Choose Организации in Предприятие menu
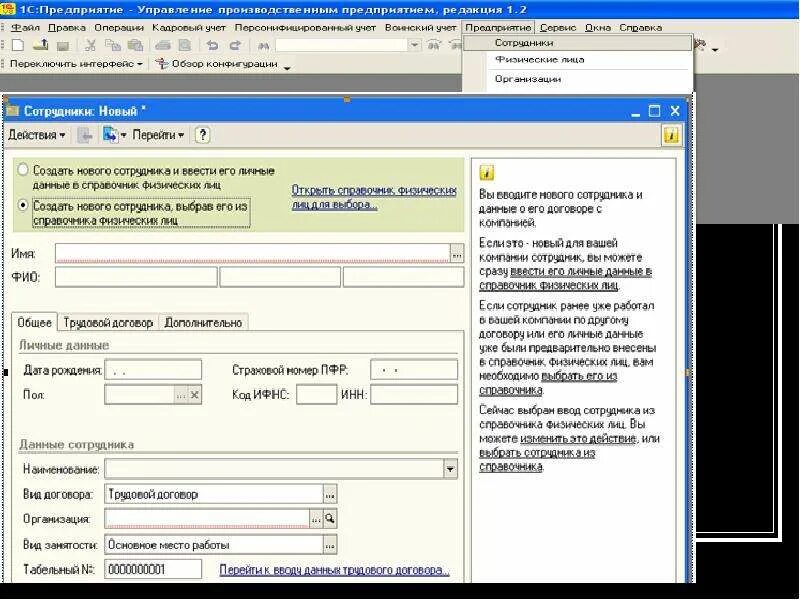The image size is (800, 600). (578, 79)
